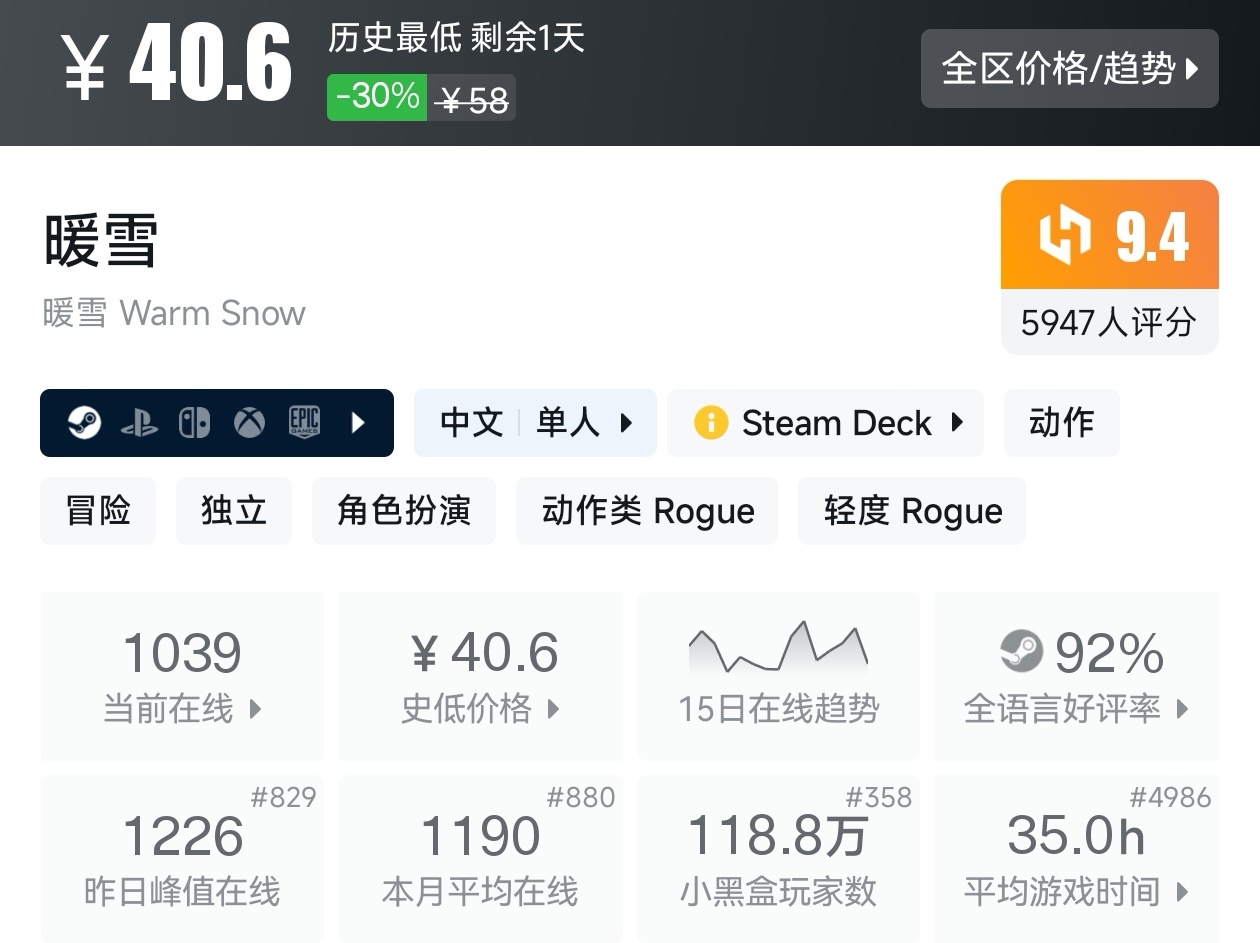Expand the platforms list arrow
The width and height of the screenshot is (1260, 943).
click(x=358, y=423)
